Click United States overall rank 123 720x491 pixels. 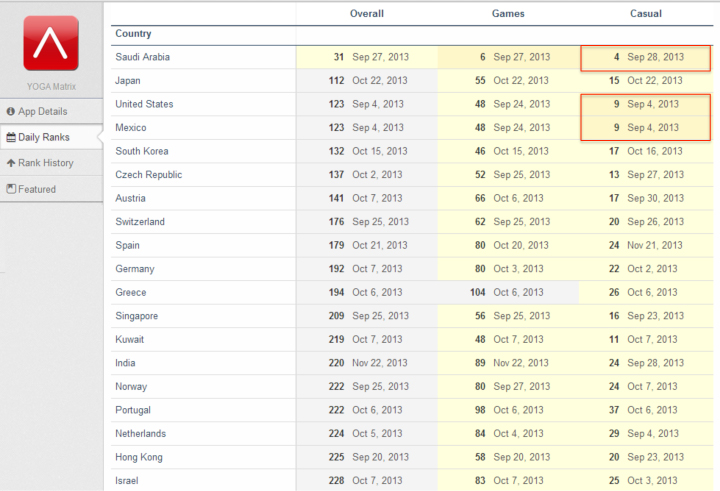point(337,104)
